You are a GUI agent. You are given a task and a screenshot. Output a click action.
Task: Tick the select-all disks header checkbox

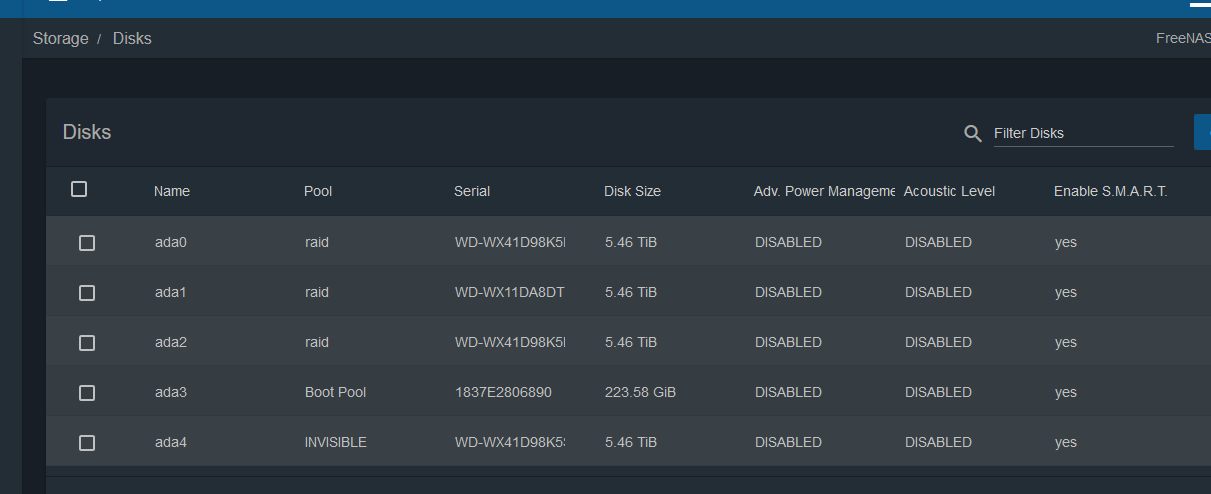(79, 189)
